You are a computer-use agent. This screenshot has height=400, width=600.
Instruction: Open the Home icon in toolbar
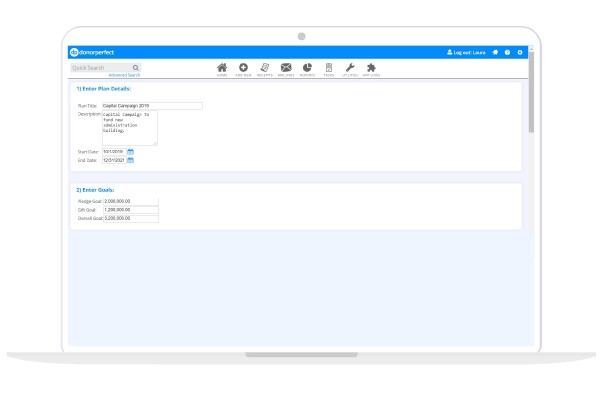[222, 68]
